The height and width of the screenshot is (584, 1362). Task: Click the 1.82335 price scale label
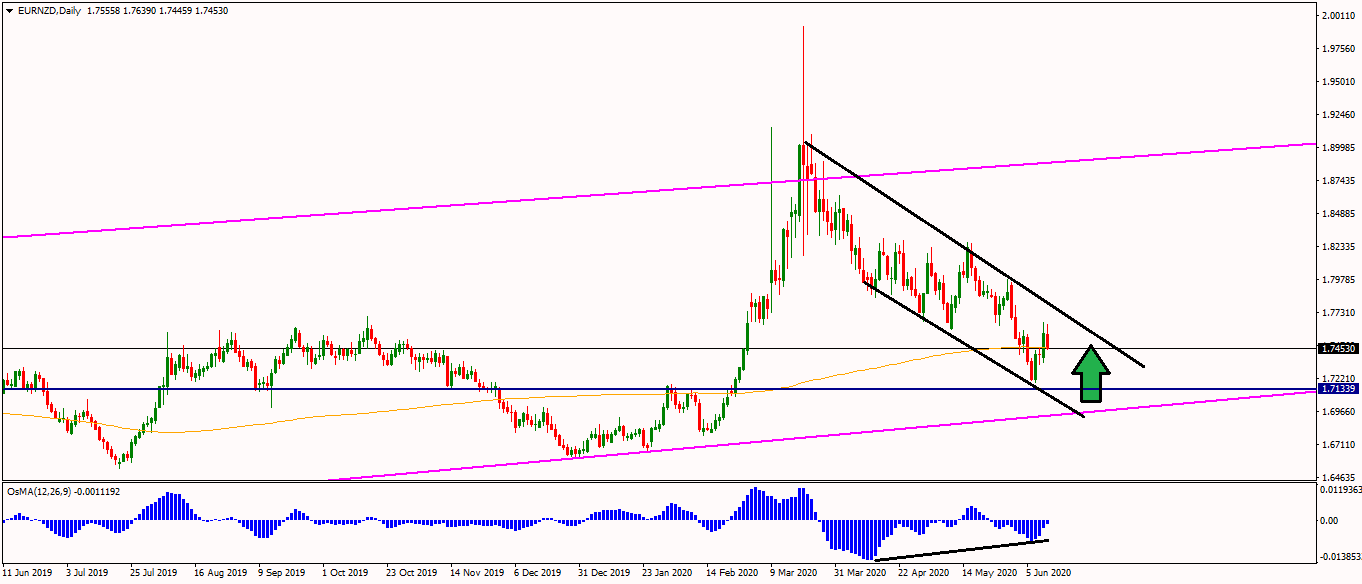(1337, 246)
